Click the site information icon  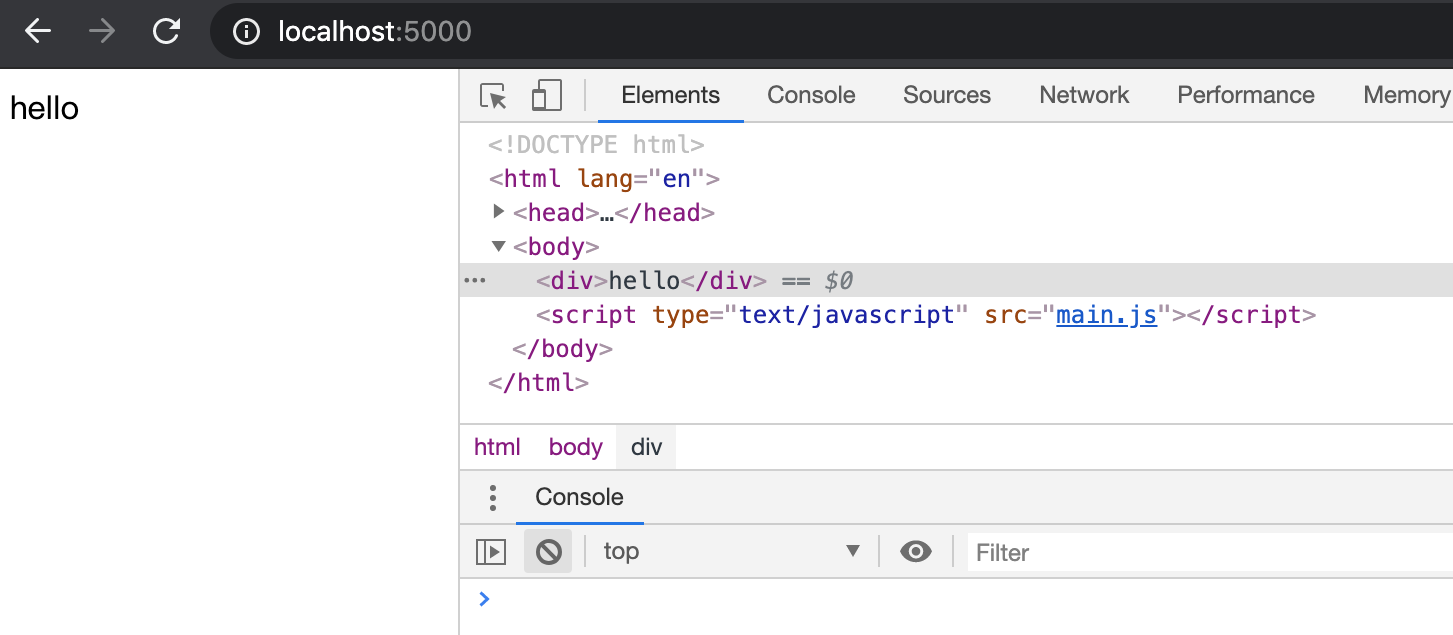tap(246, 32)
